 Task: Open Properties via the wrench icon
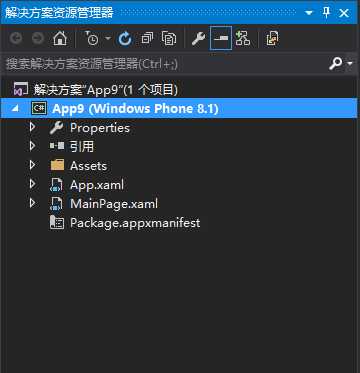point(198,39)
